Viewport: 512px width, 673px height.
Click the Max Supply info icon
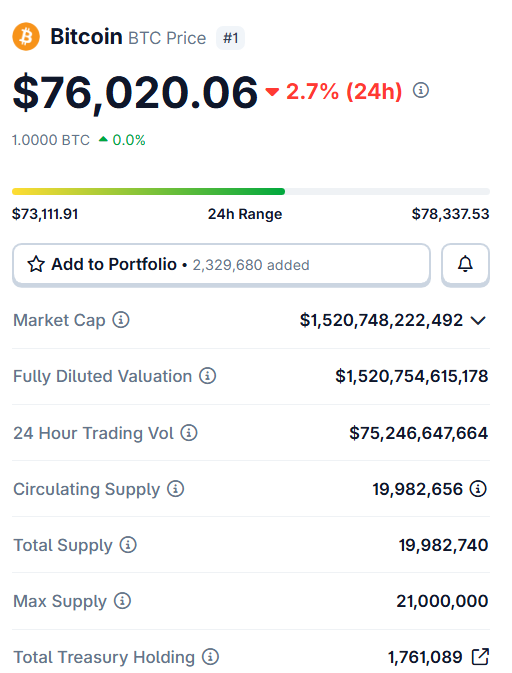122,601
